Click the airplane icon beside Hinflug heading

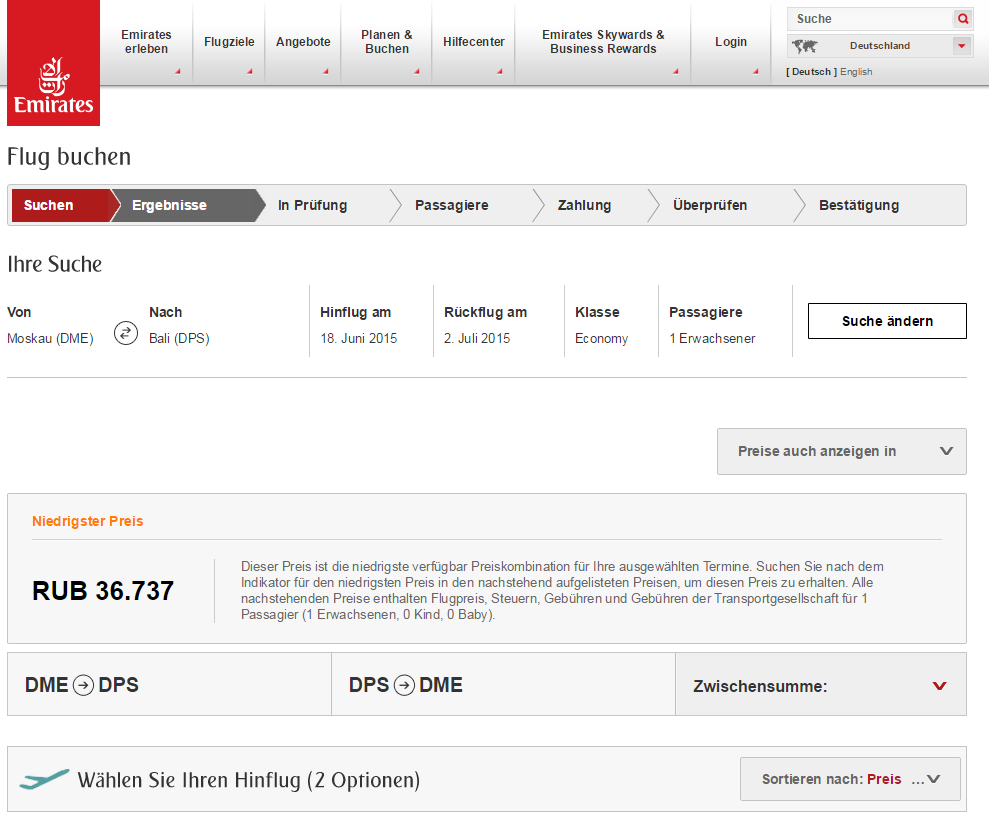tap(44, 780)
